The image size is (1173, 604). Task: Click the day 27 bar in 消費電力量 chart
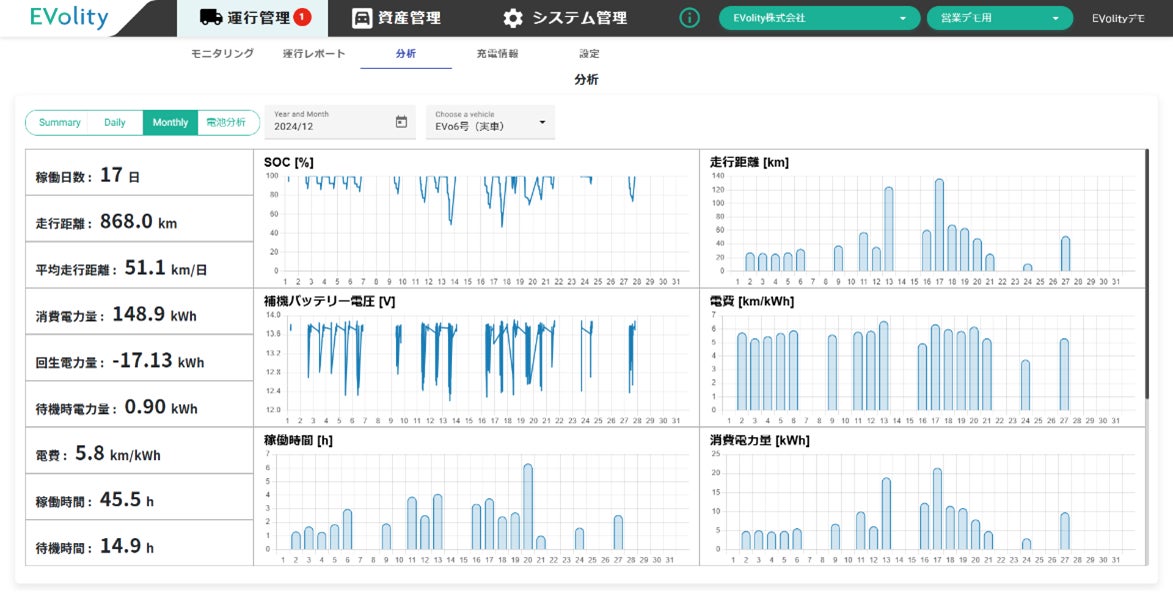coord(1065,531)
